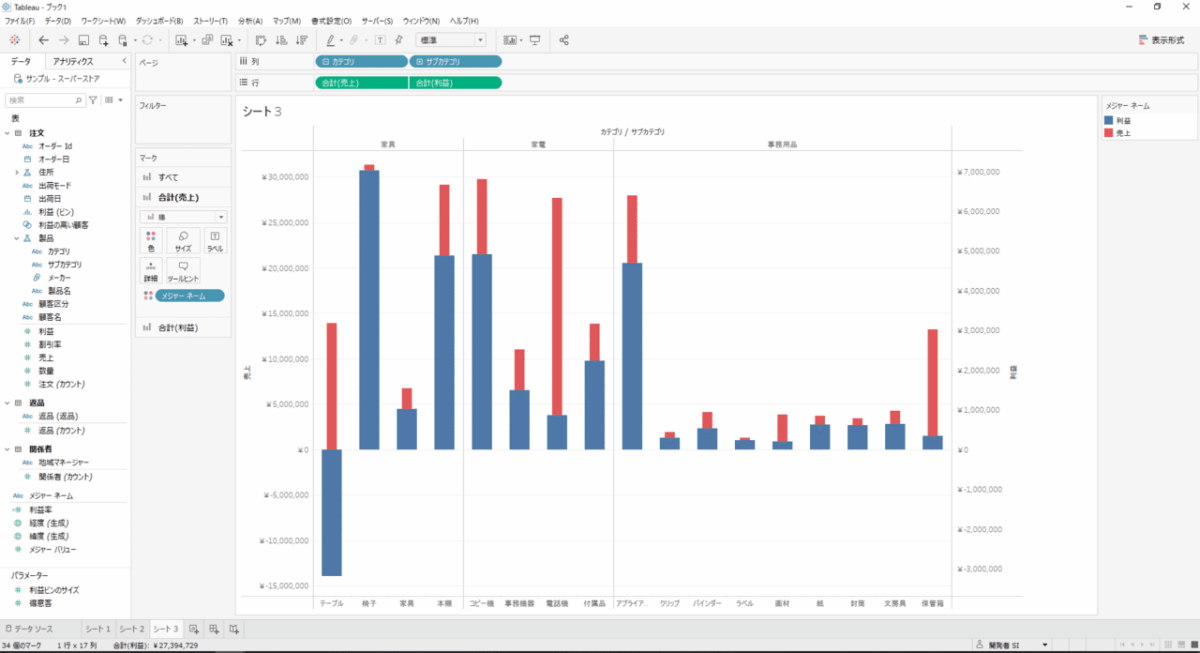Expand the 住所 hierarchy
1200x653 pixels.
click(17, 172)
